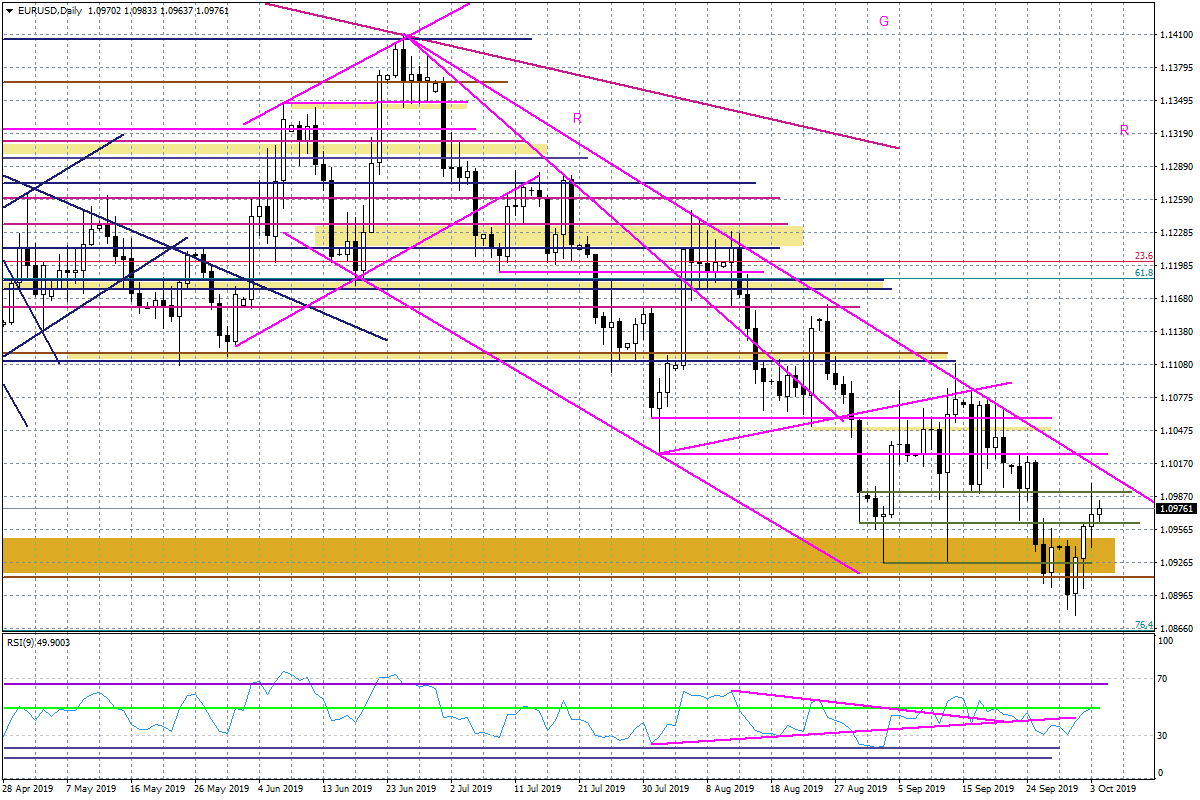Click the 23.6 Fibonacci level label
1200x800 pixels.
(1145, 256)
